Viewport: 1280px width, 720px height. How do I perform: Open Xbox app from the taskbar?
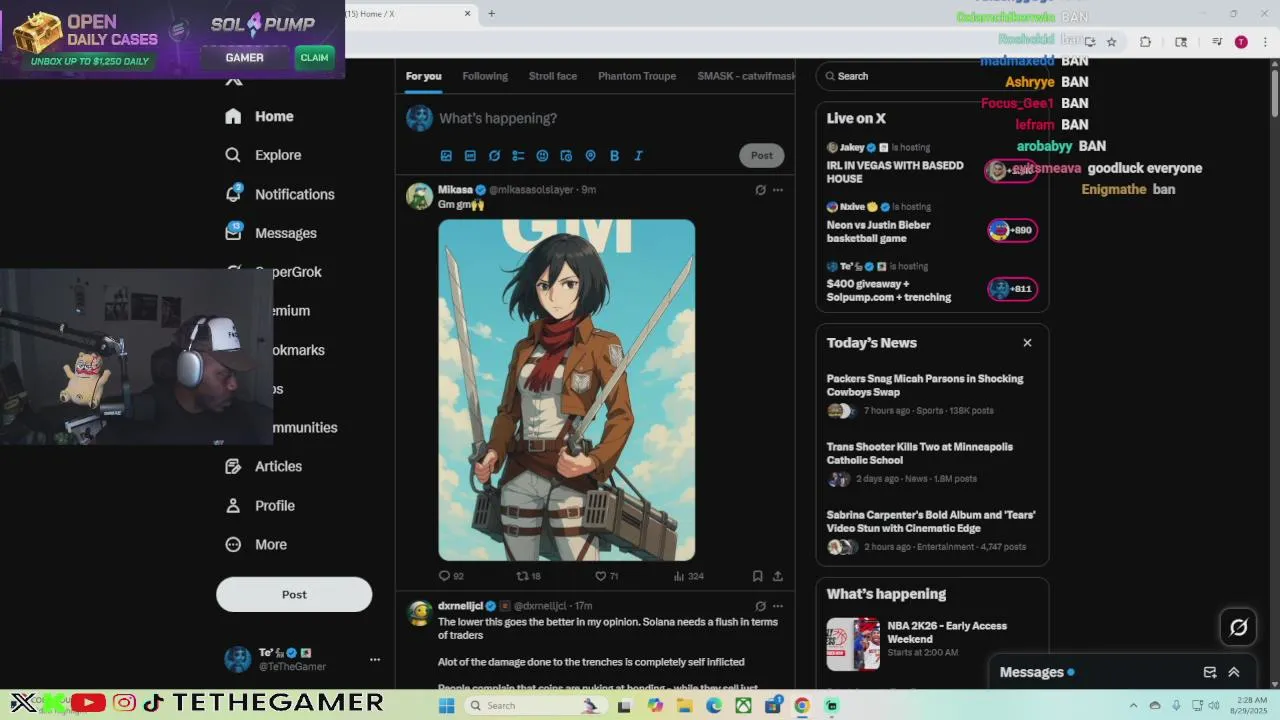[743, 705]
